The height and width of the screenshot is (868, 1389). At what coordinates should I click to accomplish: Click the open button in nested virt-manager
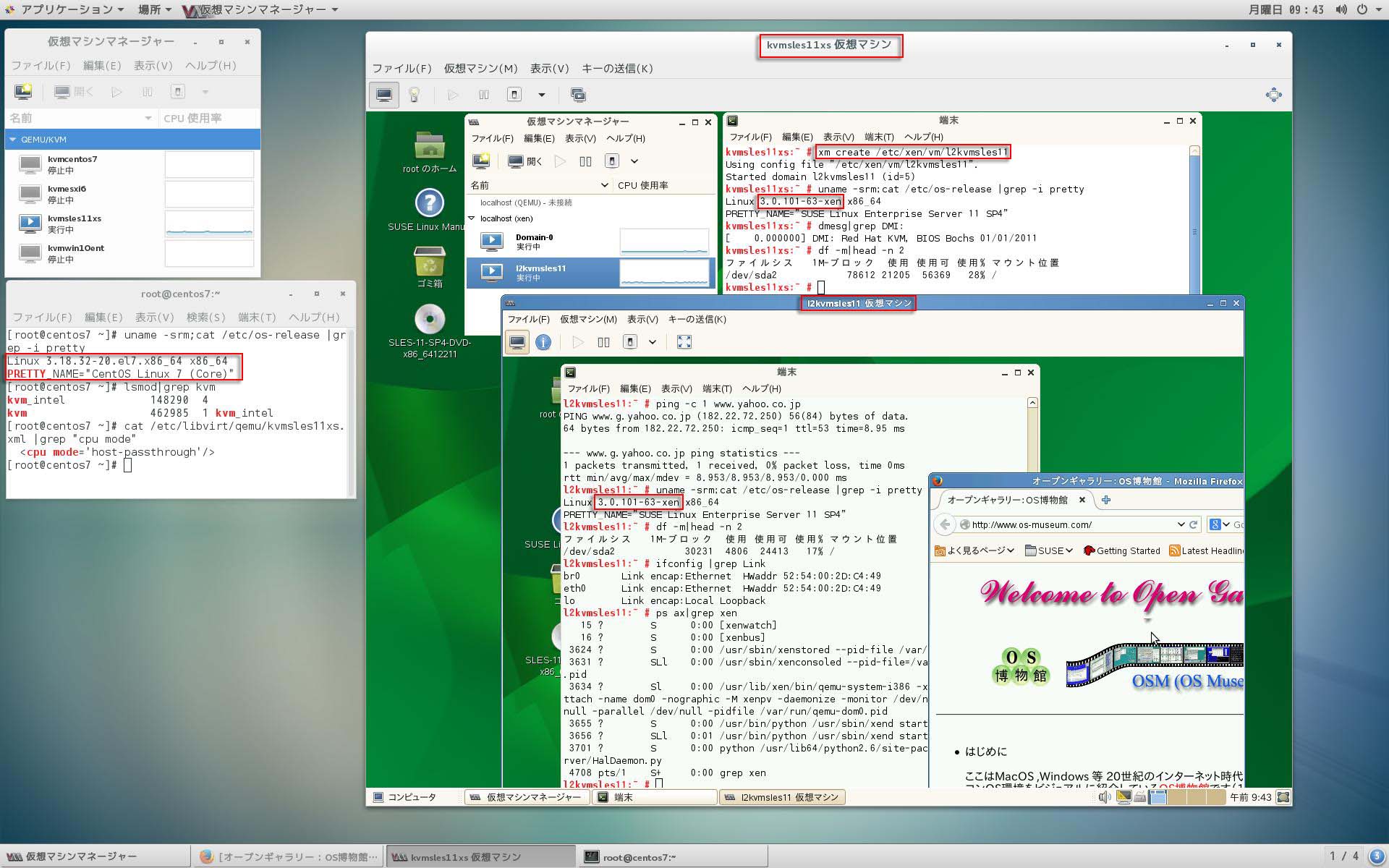[526, 161]
